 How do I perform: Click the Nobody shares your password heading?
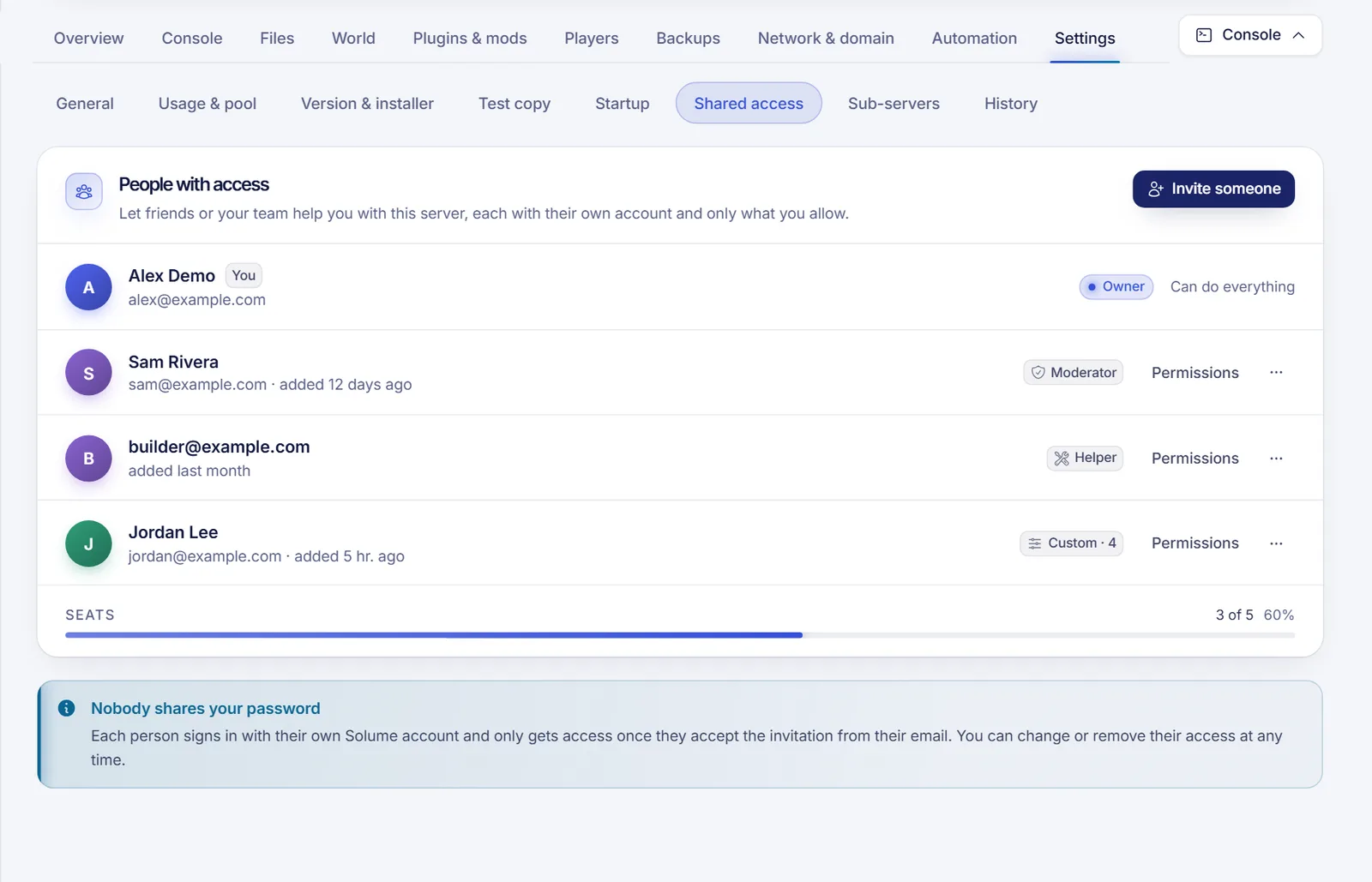[206, 709]
